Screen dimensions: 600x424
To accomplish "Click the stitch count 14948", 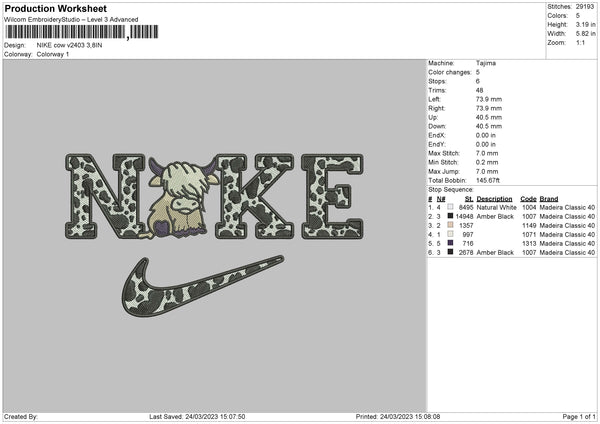I will pyautogui.click(x=465, y=217).
